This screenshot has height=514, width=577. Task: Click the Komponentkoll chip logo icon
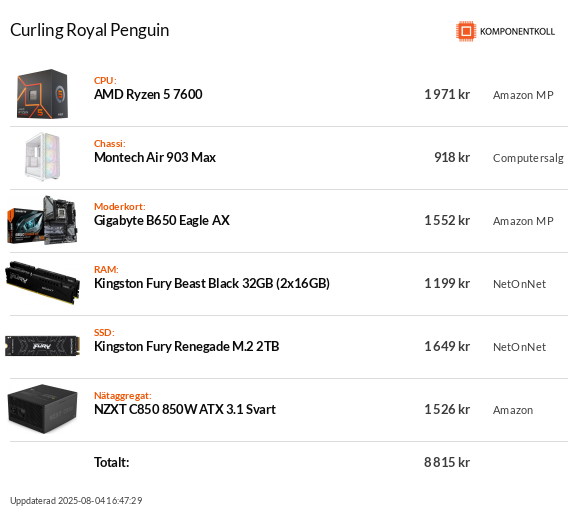(x=466, y=31)
